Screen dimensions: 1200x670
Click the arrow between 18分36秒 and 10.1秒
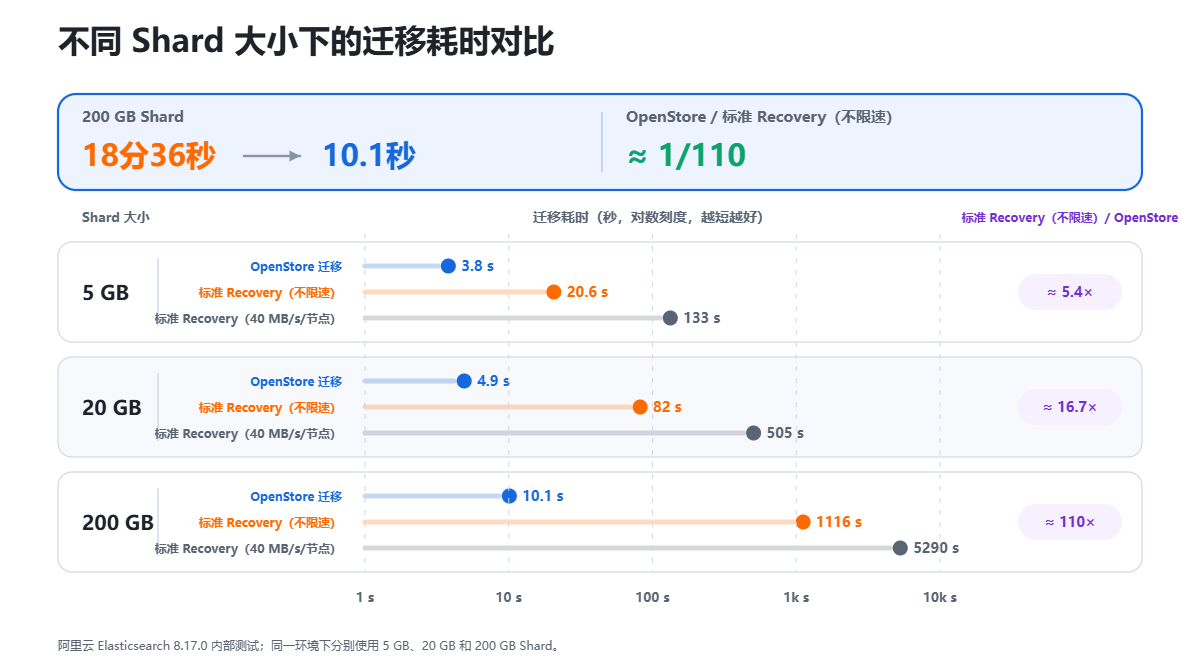(x=272, y=156)
